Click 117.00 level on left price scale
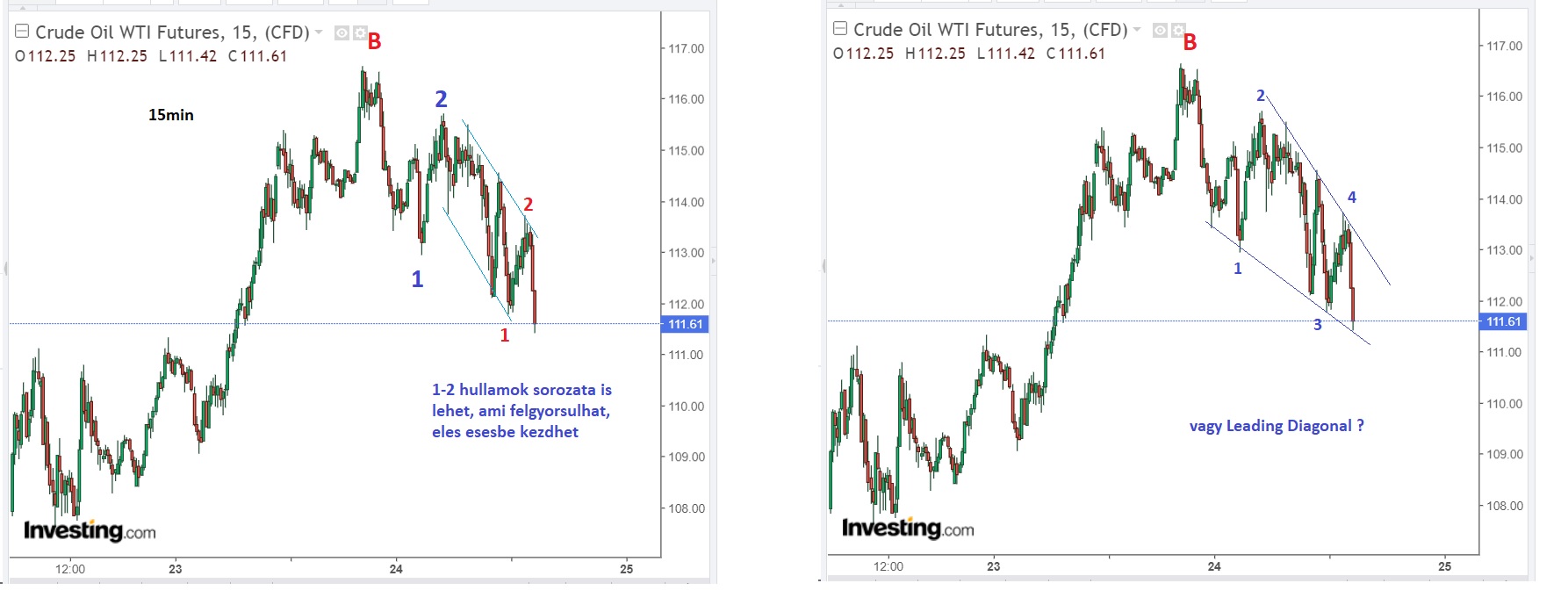1568x612 pixels. click(x=686, y=48)
